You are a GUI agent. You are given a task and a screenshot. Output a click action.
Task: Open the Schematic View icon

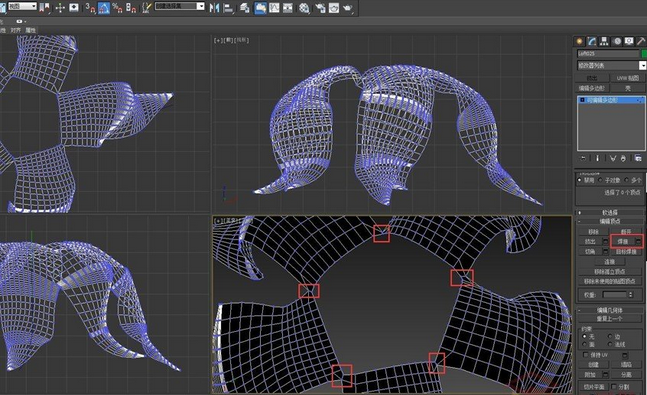click(288, 8)
